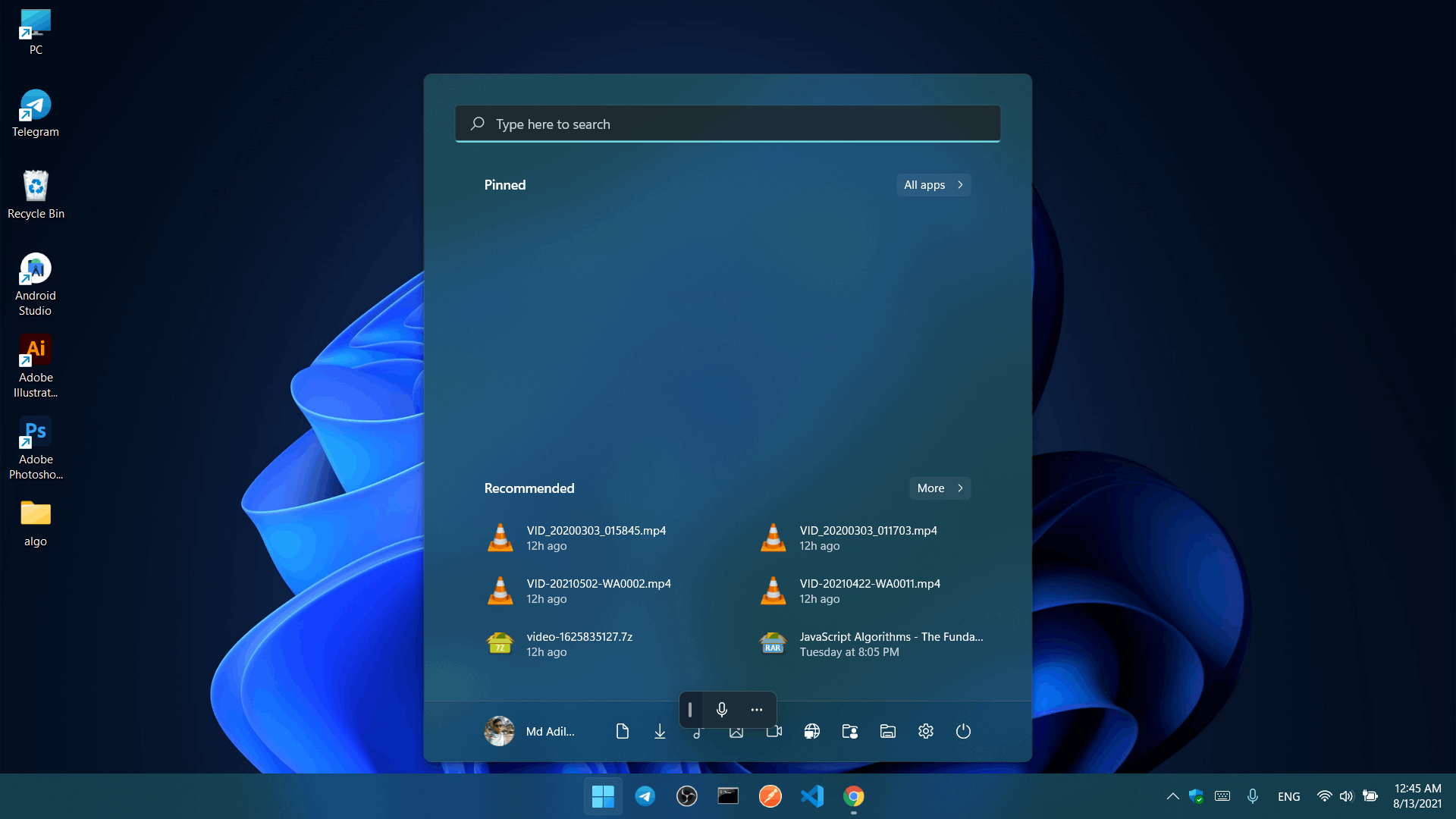This screenshot has width=1456, height=819.
Task: Open the Documents folder icon in Start menu
Action: [x=623, y=731]
